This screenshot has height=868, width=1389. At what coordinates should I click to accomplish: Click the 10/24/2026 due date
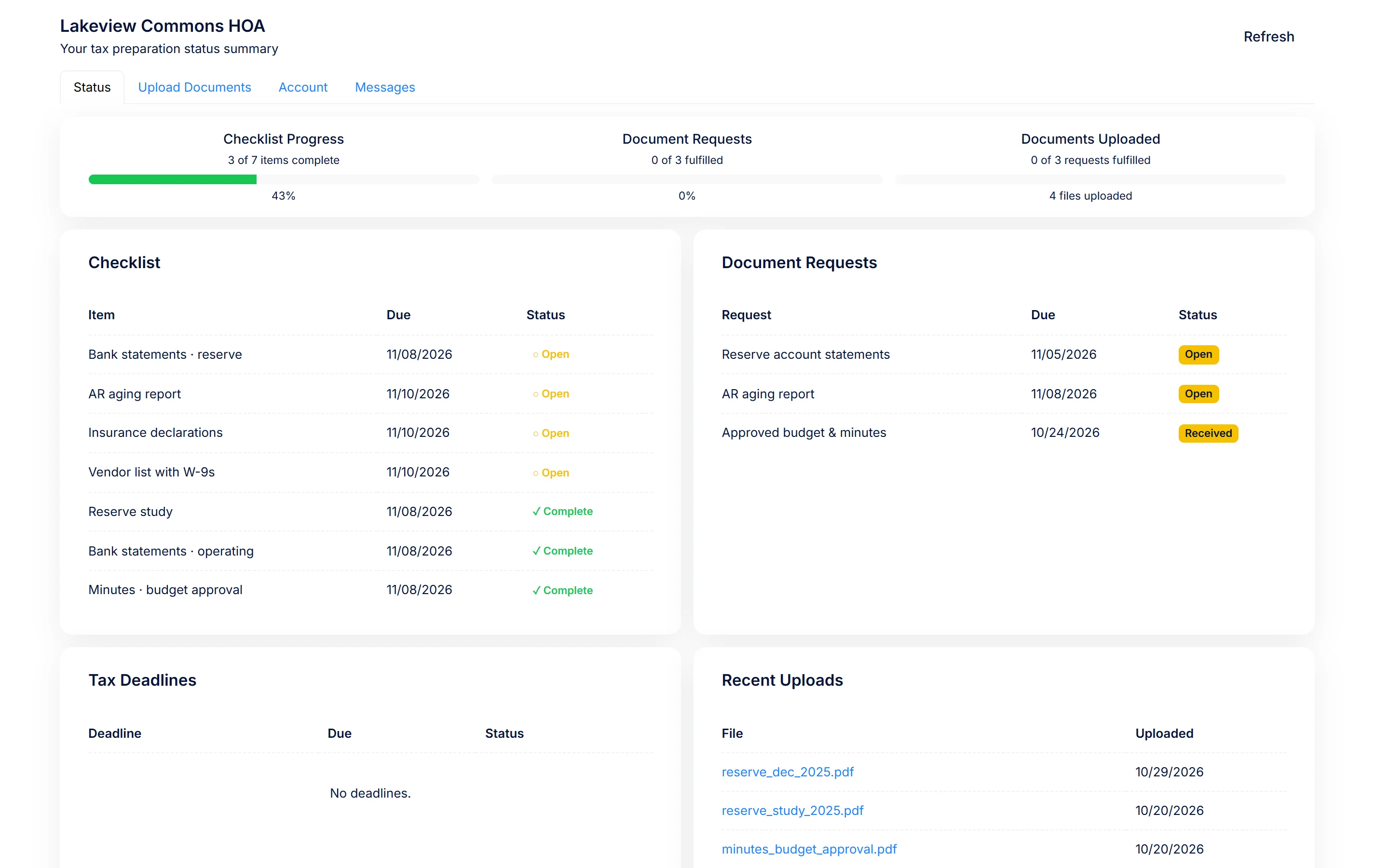coord(1065,432)
